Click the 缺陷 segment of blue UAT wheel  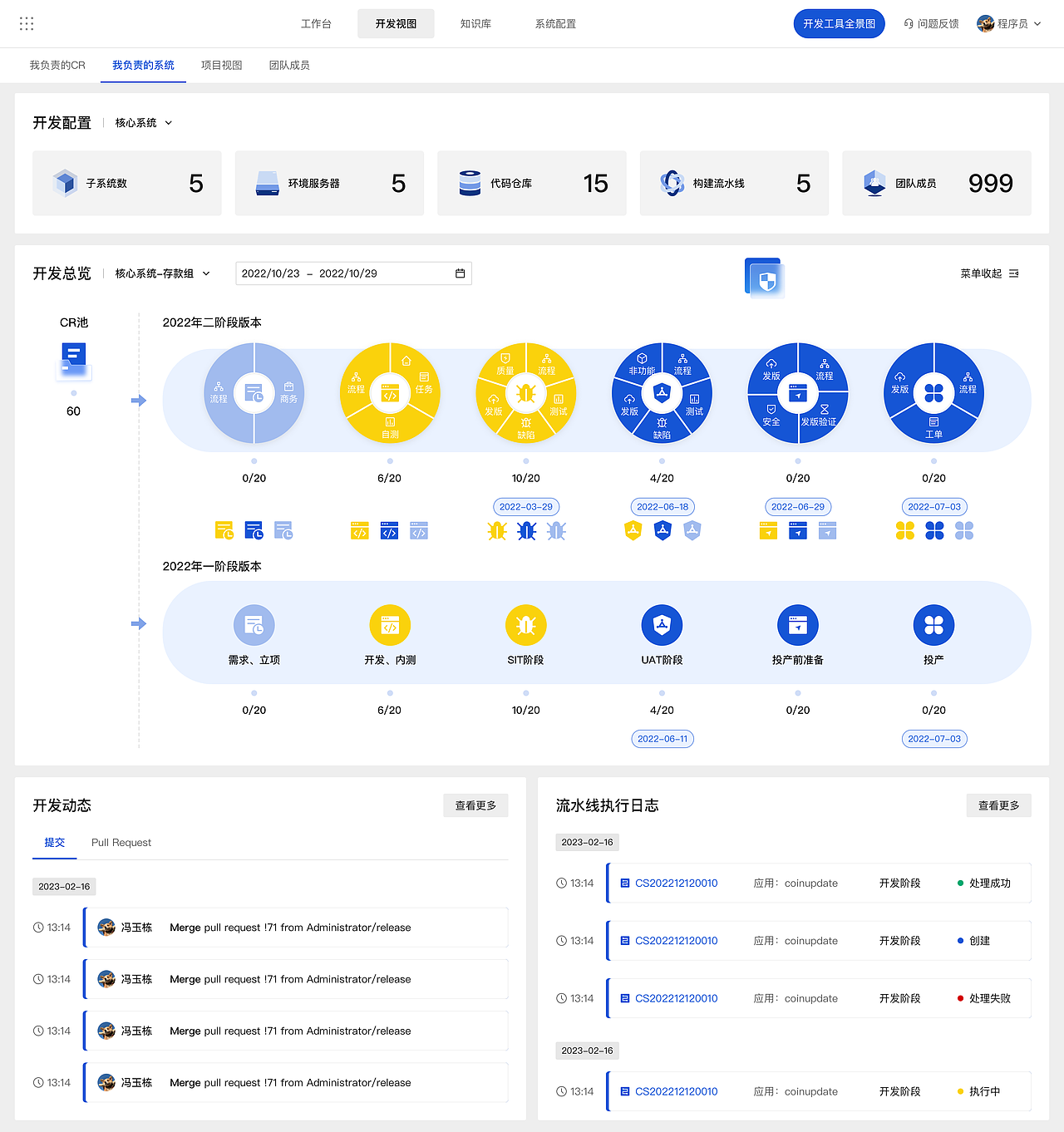(x=662, y=429)
